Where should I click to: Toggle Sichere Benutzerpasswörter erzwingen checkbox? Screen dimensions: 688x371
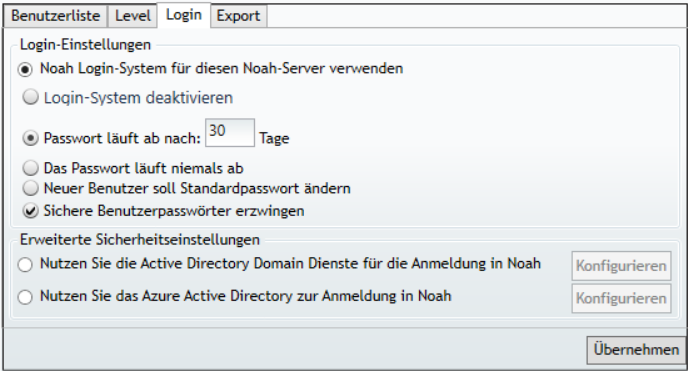tap(30, 211)
